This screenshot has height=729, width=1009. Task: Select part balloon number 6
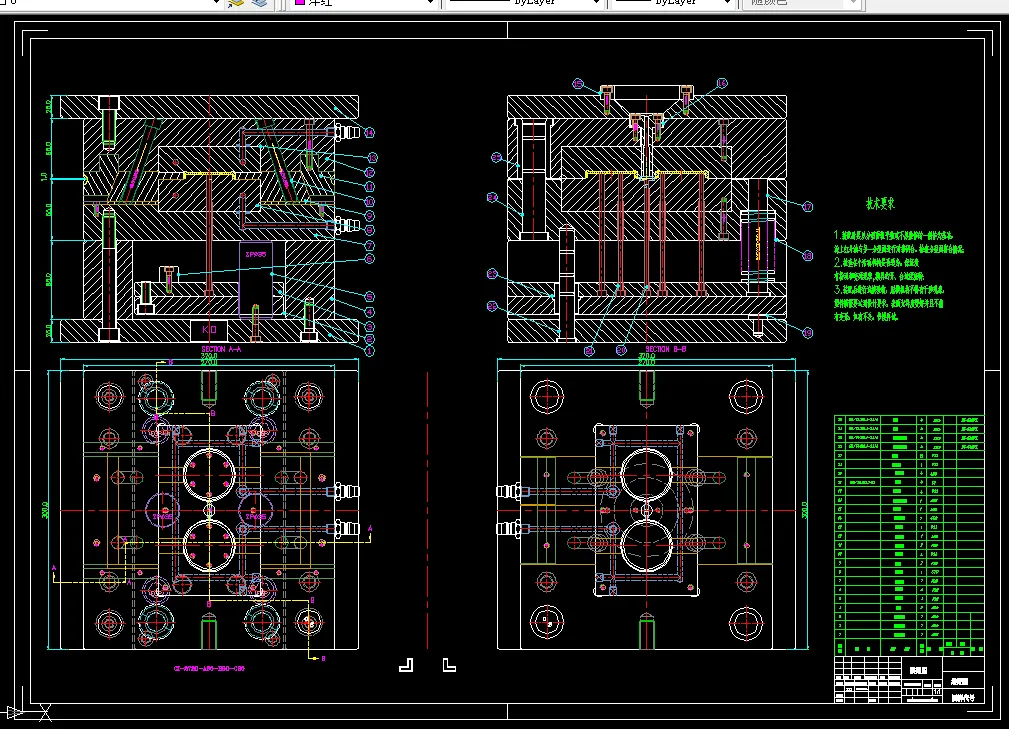[x=370, y=259]
